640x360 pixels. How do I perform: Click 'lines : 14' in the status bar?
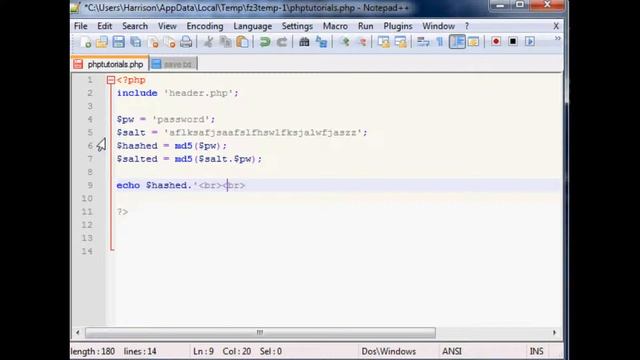pyautogui.click(x=140, y=351)
